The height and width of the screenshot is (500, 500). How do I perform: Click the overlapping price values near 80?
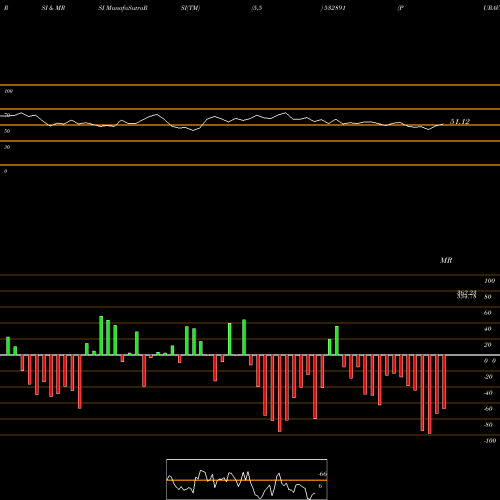coord(466,294)
